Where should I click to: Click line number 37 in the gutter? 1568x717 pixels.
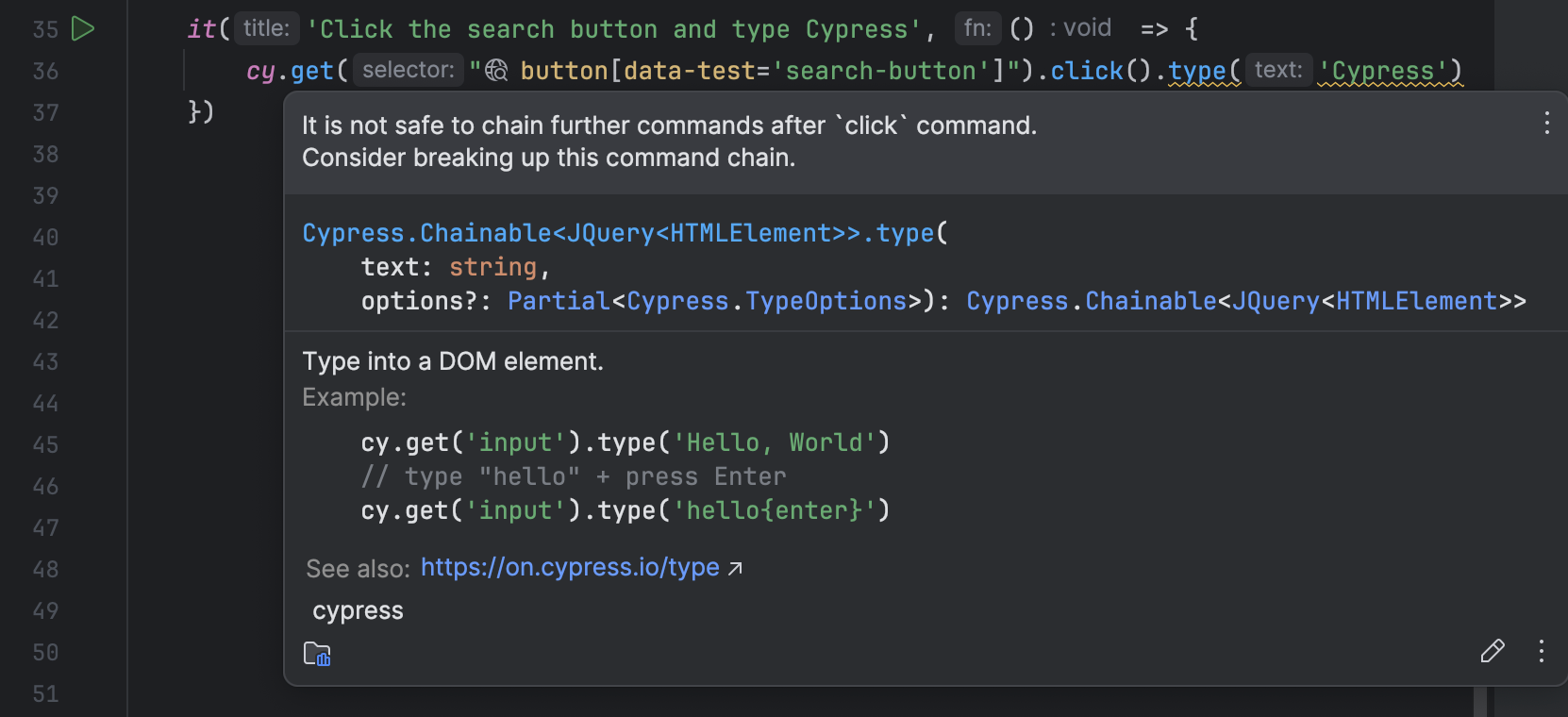[x=45, y=113]
